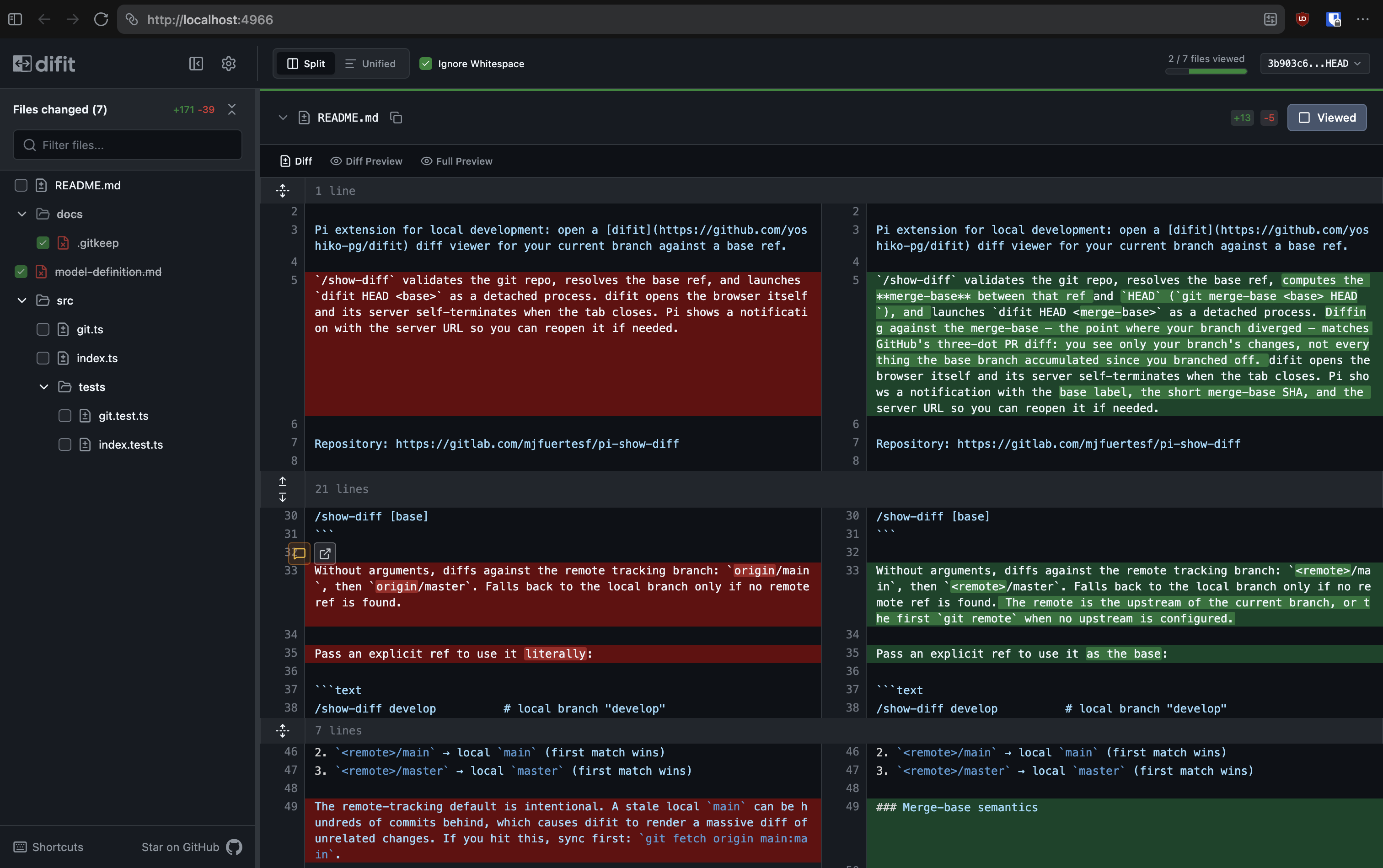
Task: Click the README.md file icon in header
Action: 304,118
